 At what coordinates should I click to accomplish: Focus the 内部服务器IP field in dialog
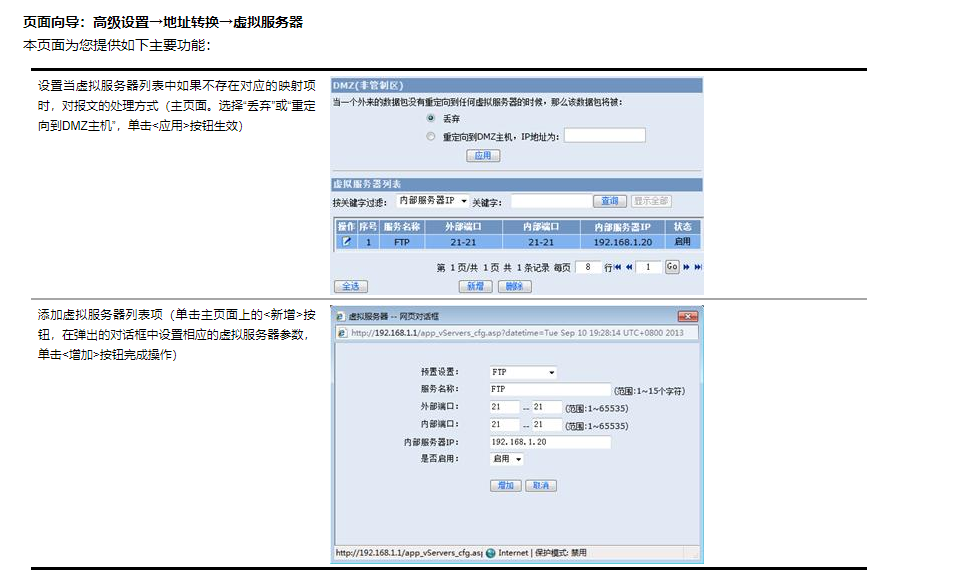tap(550, 442)
